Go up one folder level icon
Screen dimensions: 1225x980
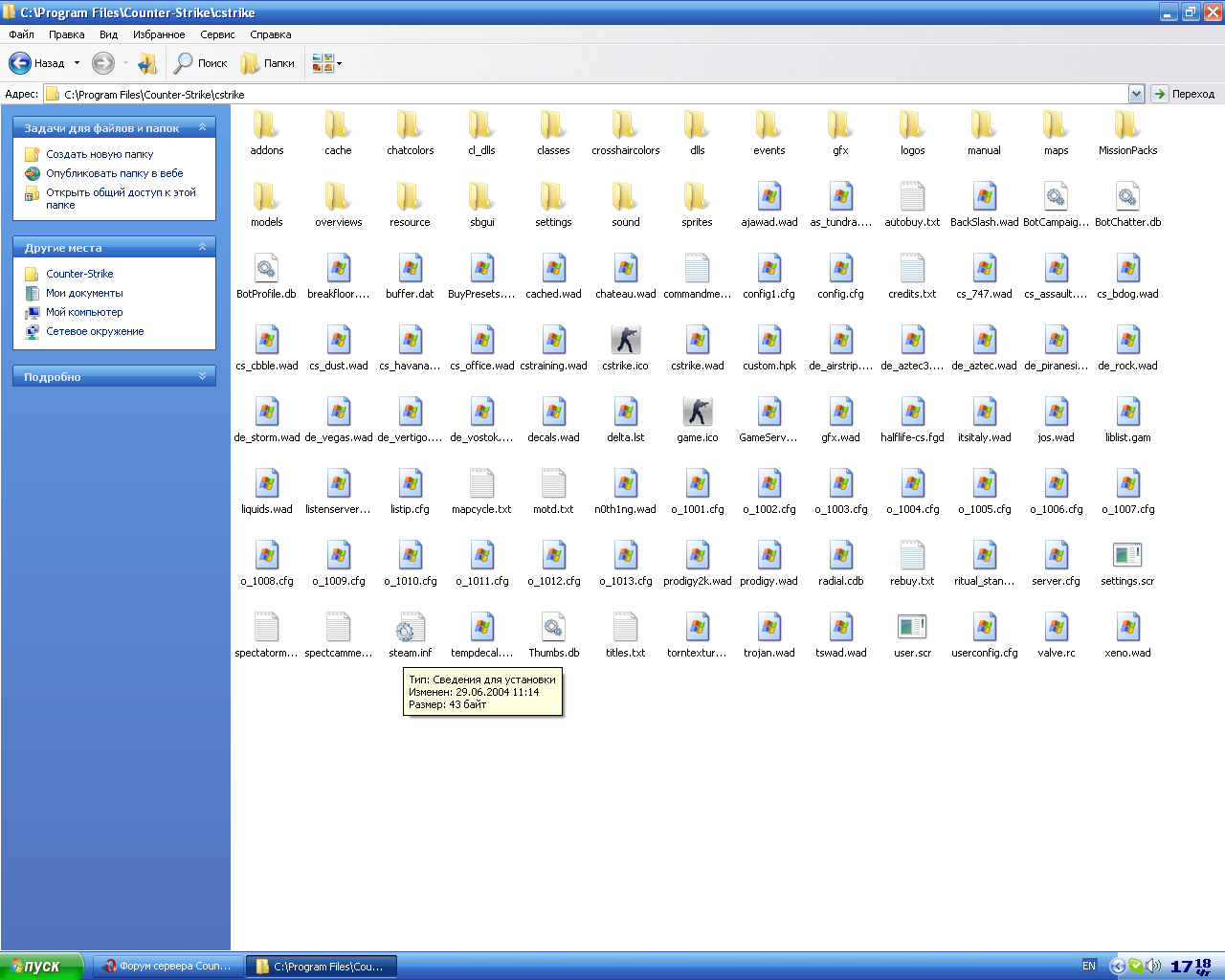147,63
